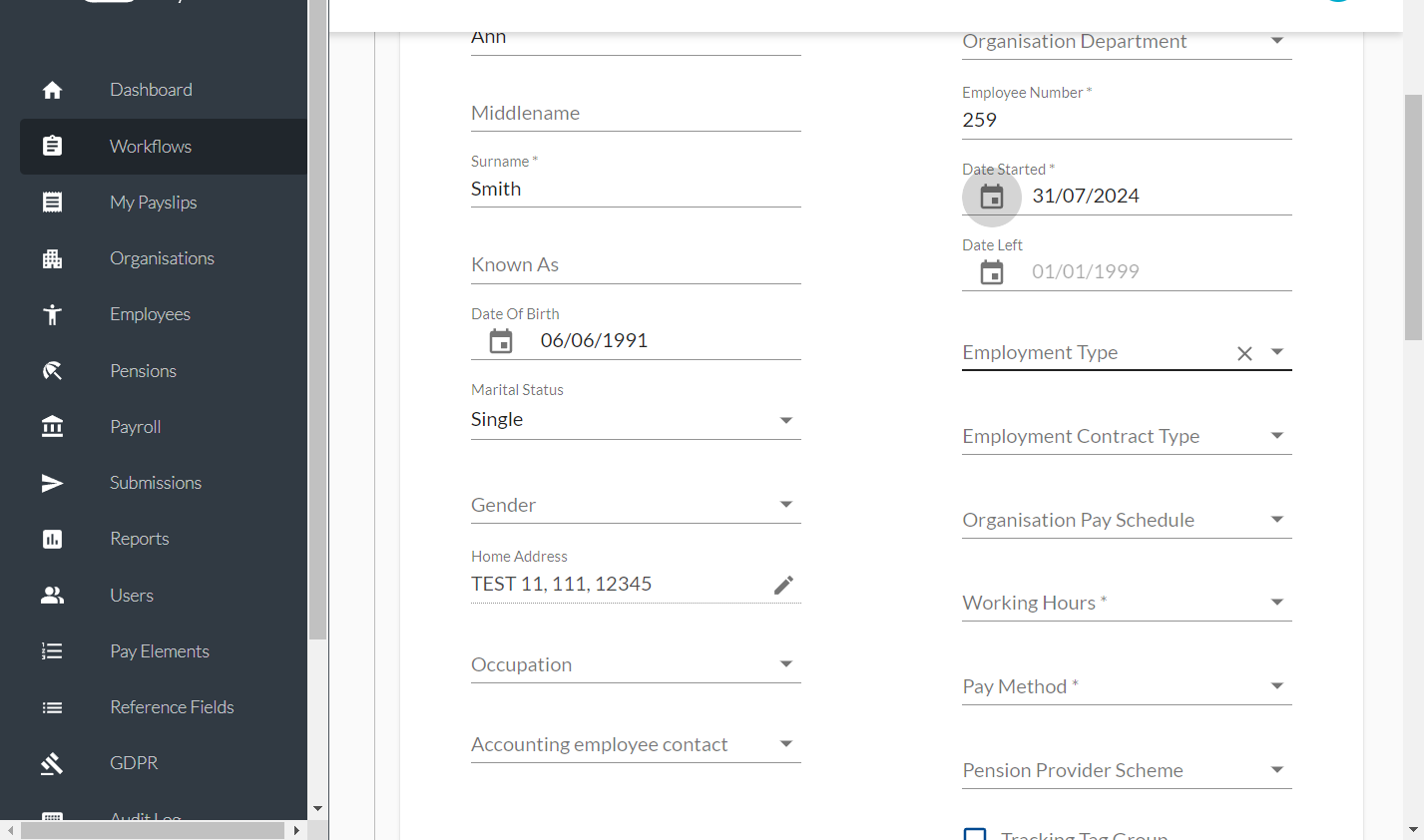1424x840 pixels.
Task: Click the GDPR gavel icon
Action: click(53, 763)
